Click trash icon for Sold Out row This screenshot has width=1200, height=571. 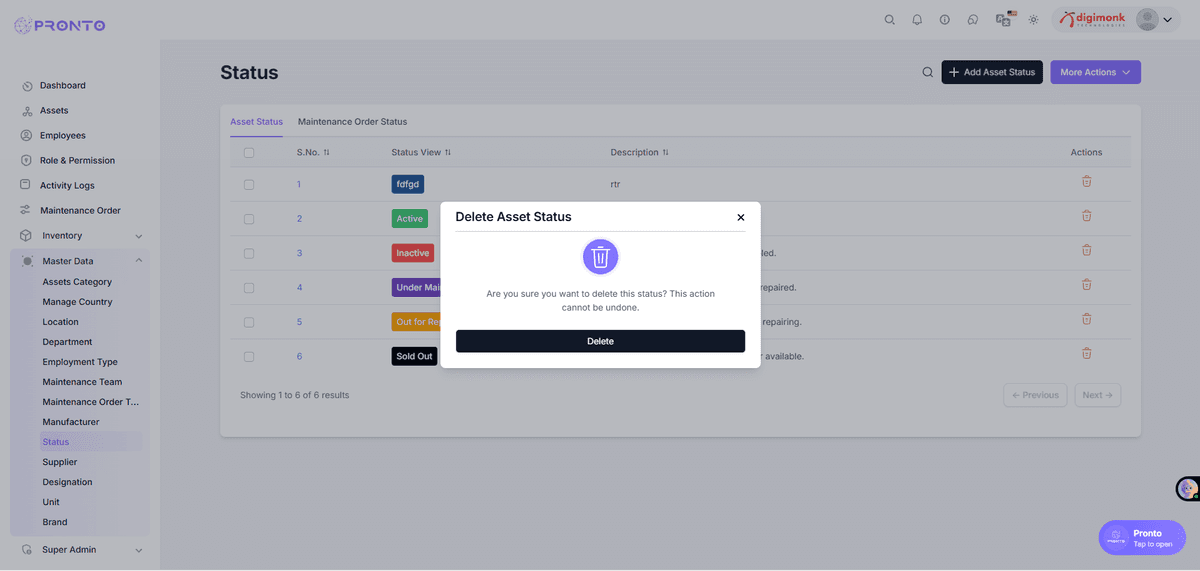(1086, 353)
